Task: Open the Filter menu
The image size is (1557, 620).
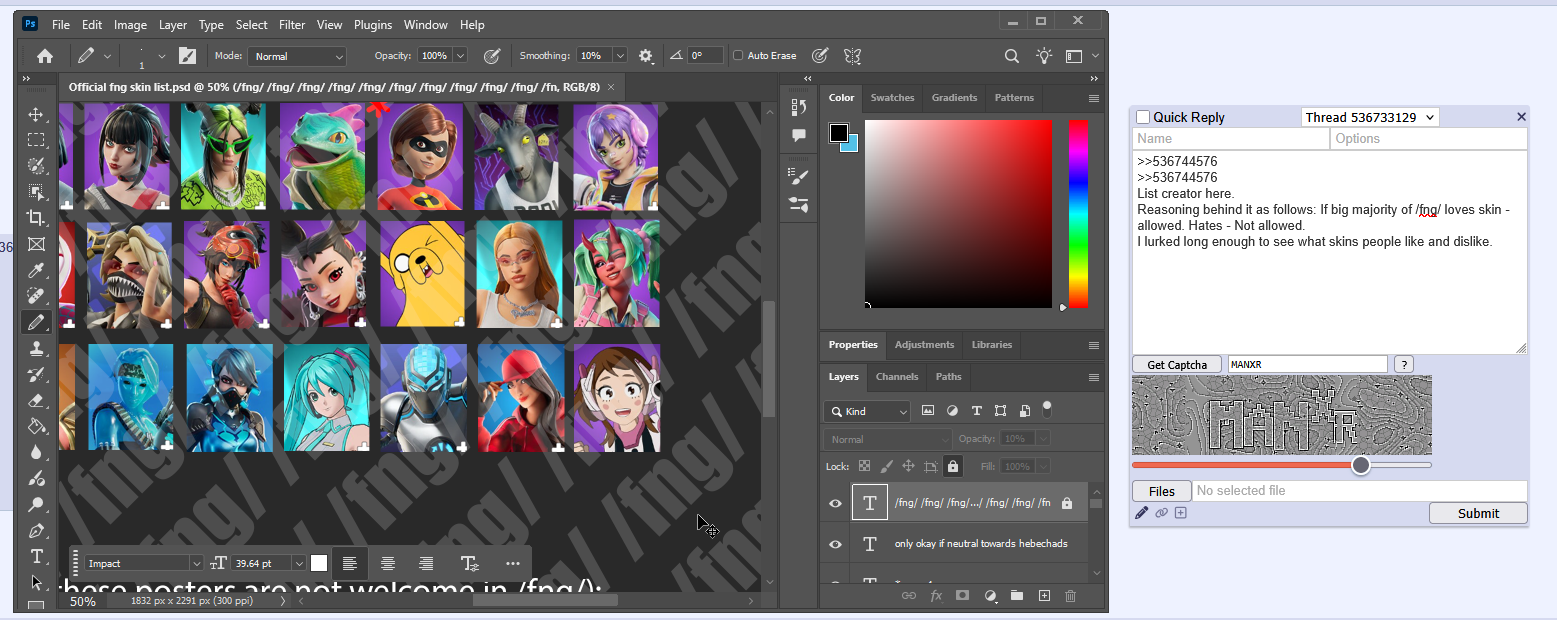Action: 292,25
